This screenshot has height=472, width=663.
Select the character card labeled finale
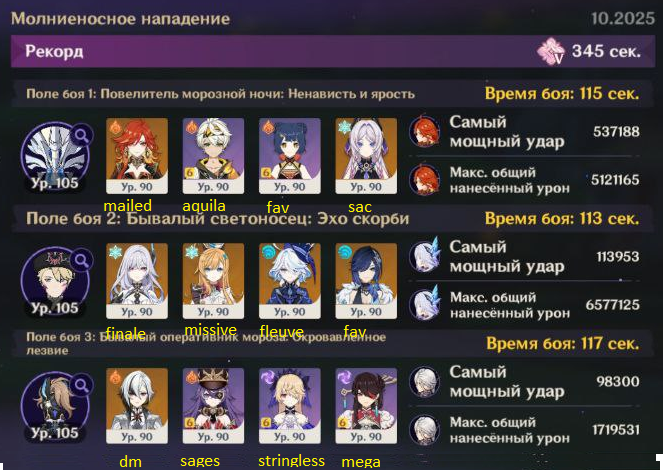137,281
